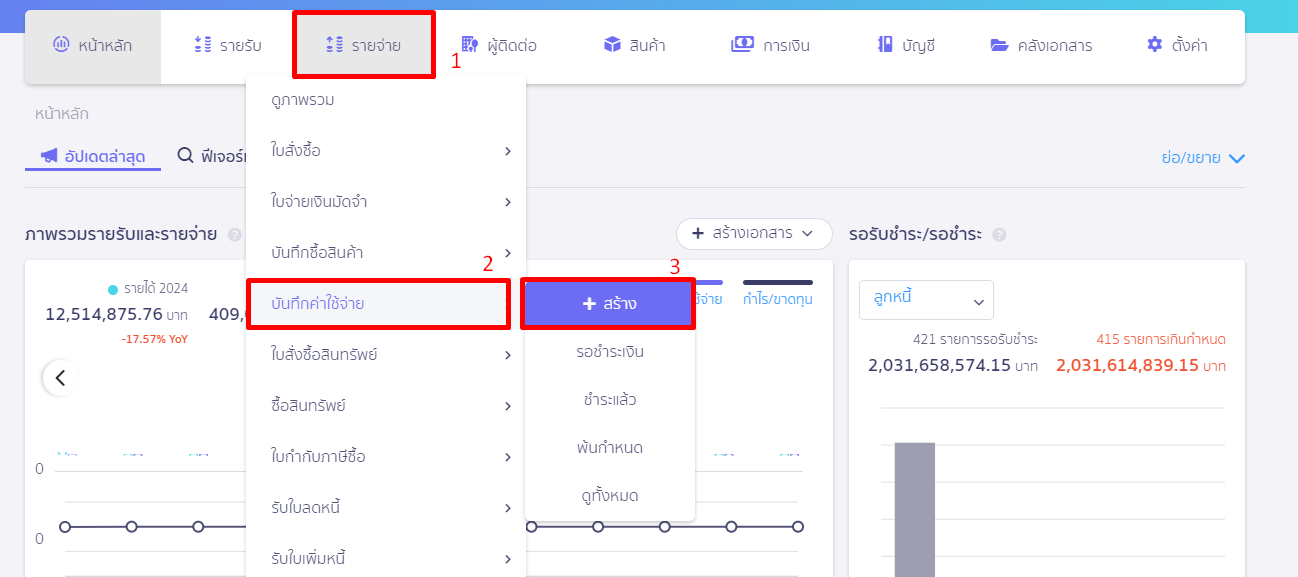Open the หน้าหลัก home tab

click(93, 46)
